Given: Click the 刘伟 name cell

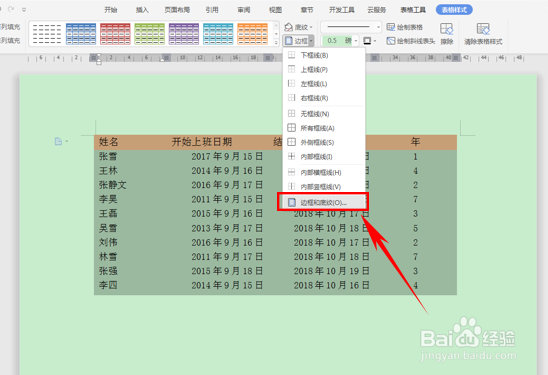Looking at the screenshot, I should (108, 242).
